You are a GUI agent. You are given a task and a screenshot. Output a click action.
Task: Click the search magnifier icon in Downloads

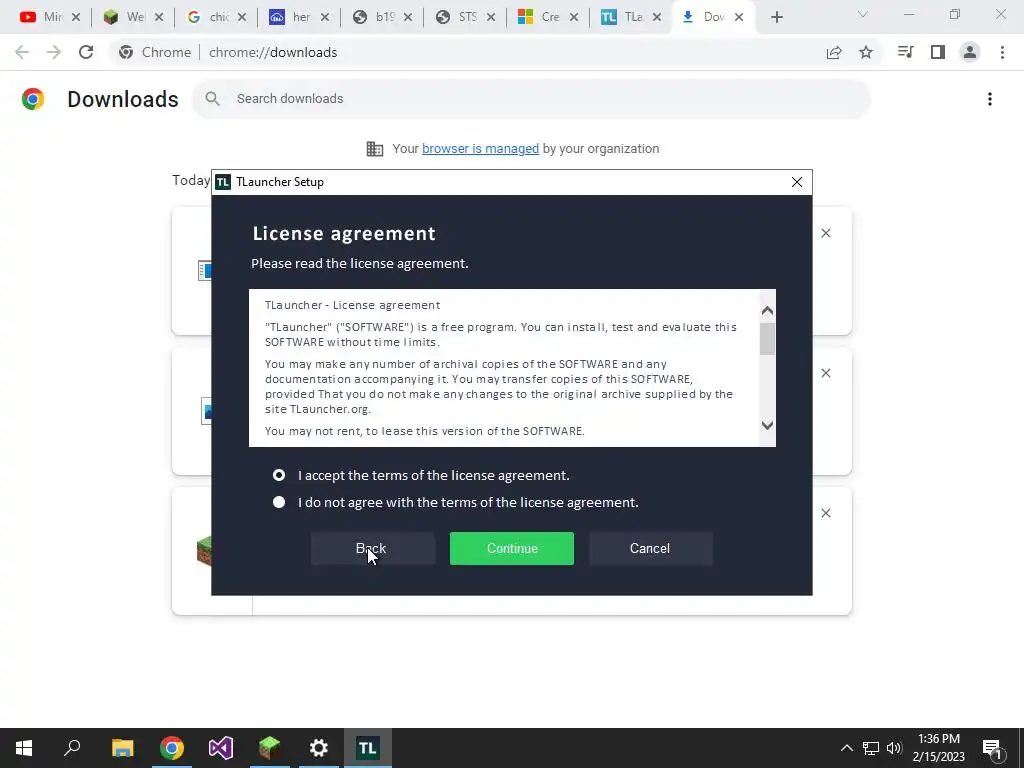[x=212, y=99]
